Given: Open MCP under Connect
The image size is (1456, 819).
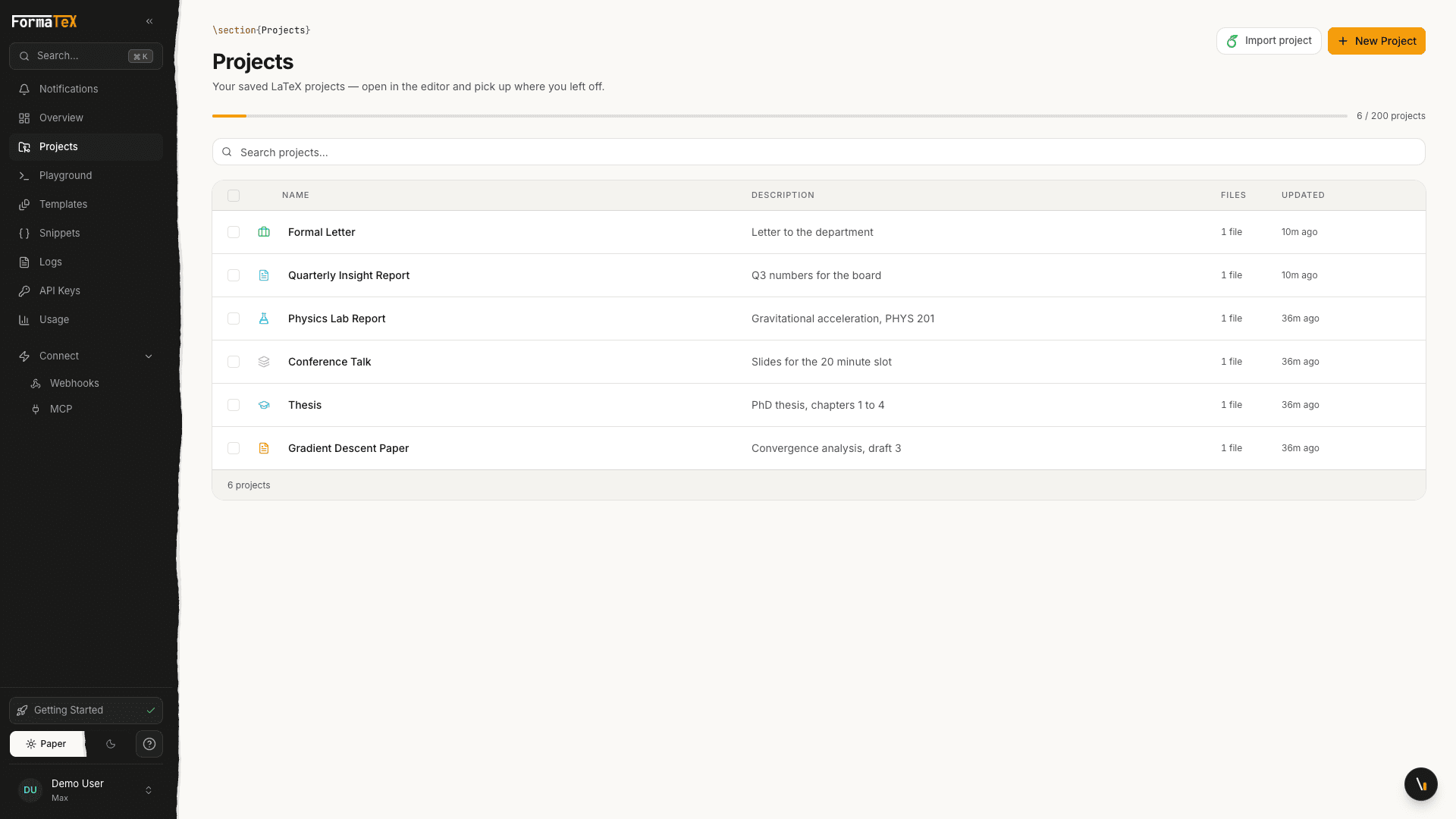Looking at the screenshot, I should (x=91, y=409).
